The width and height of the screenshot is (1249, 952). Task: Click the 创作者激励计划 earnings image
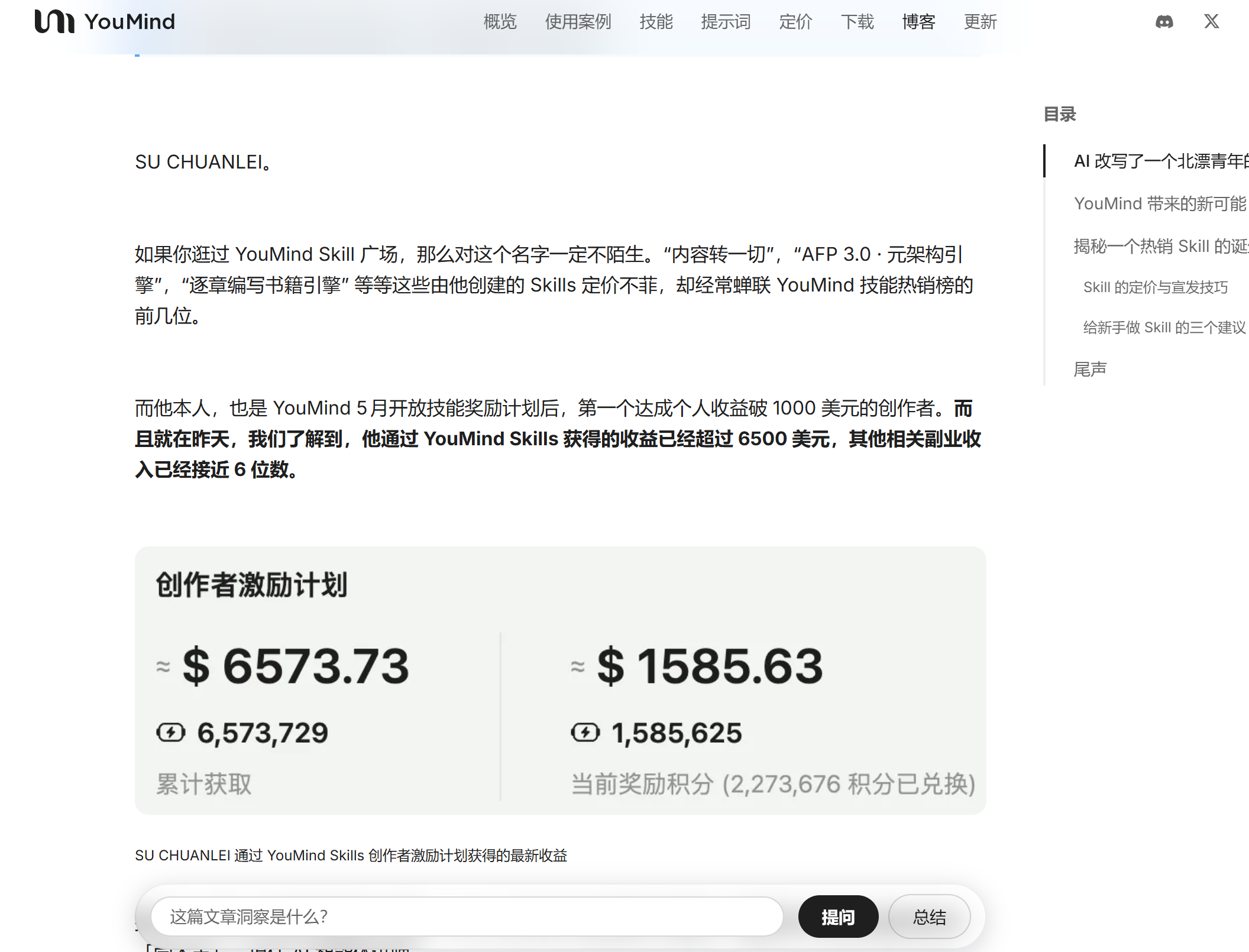coord(560,680)
